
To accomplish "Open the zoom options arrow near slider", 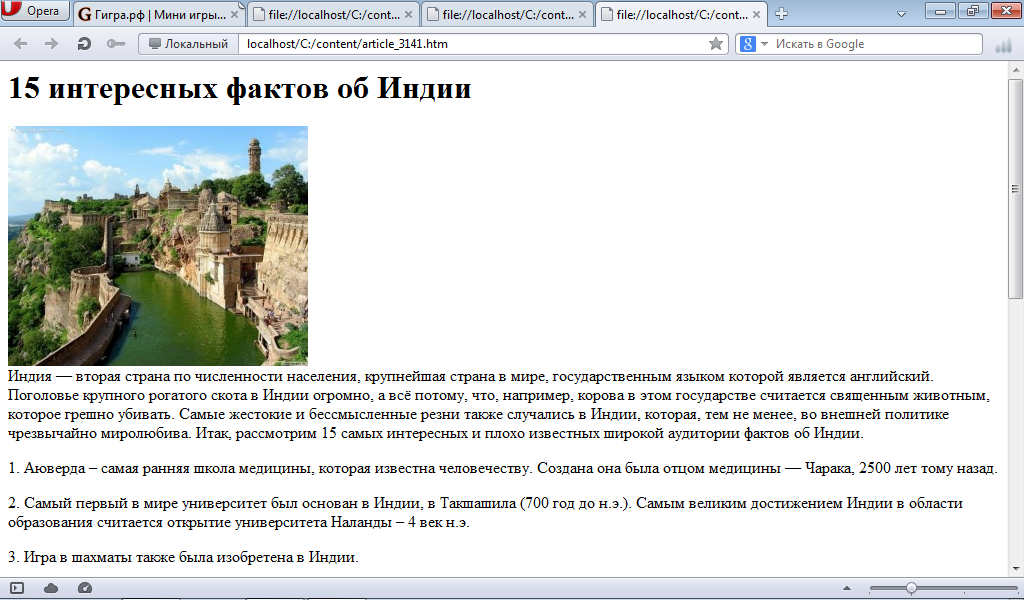I will point(848,588).
